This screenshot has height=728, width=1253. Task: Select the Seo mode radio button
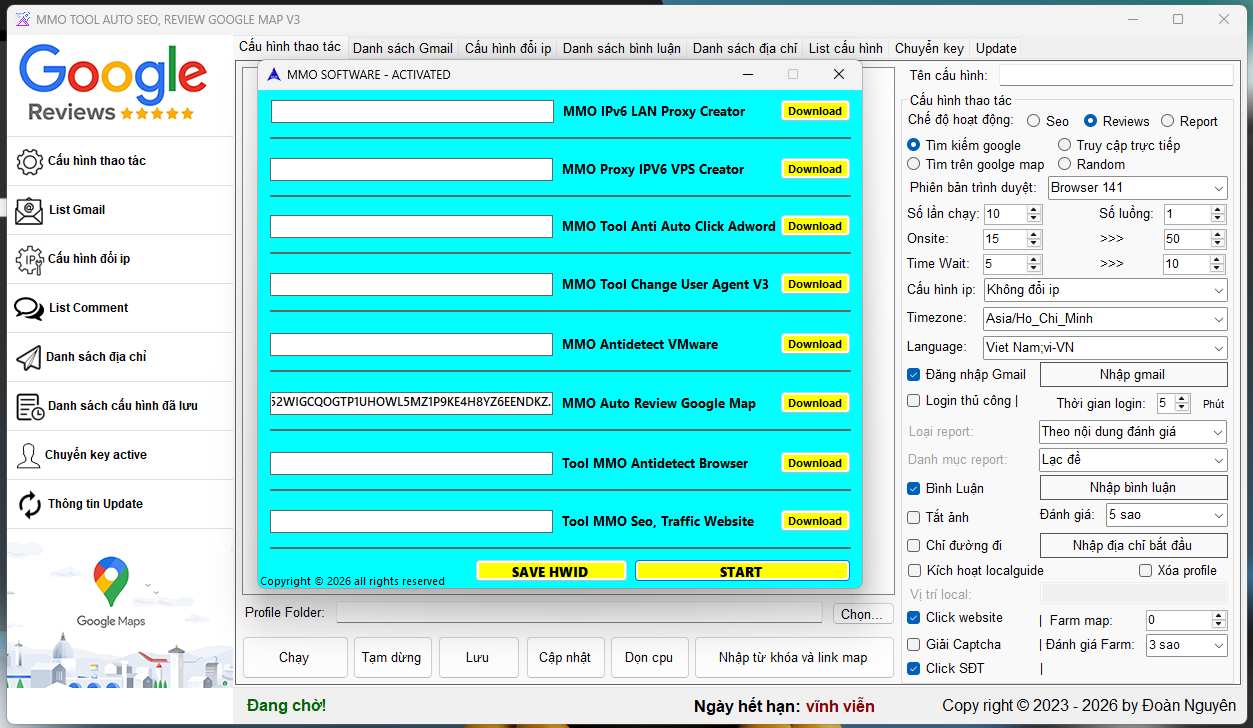1034,121
